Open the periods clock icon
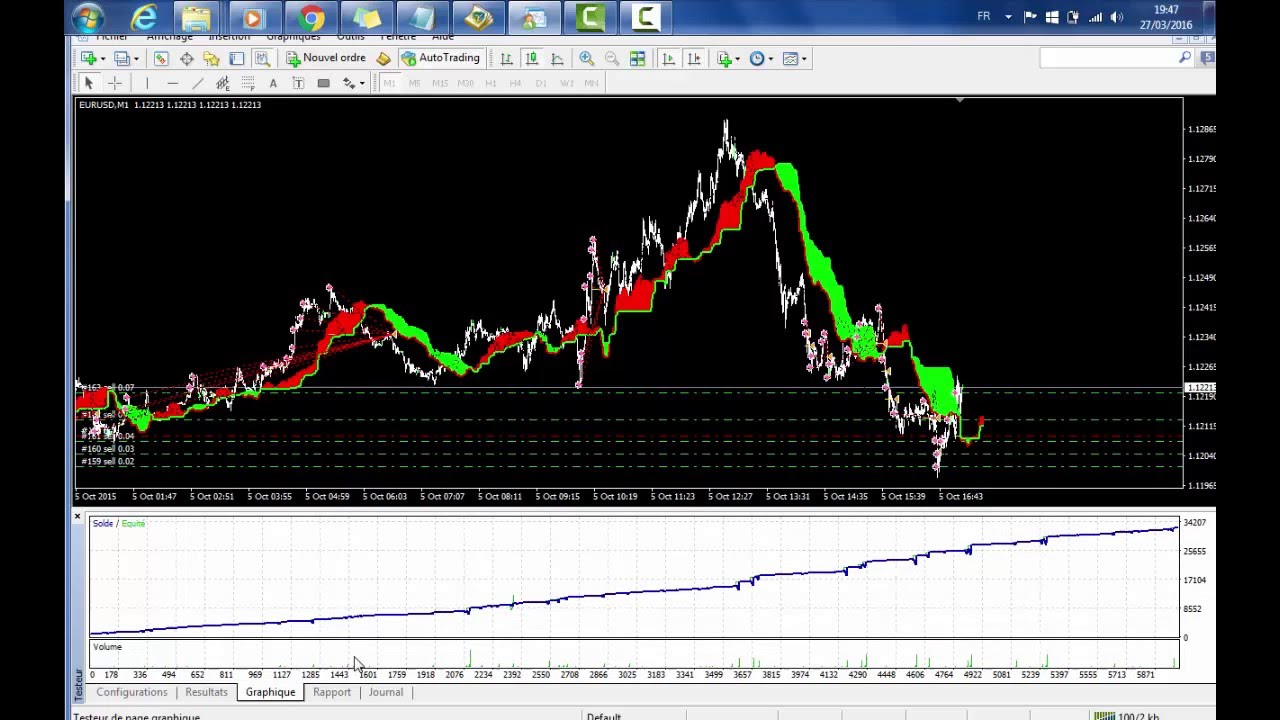This screenshot has height=720, width=1280. click(x=757, y=58)
